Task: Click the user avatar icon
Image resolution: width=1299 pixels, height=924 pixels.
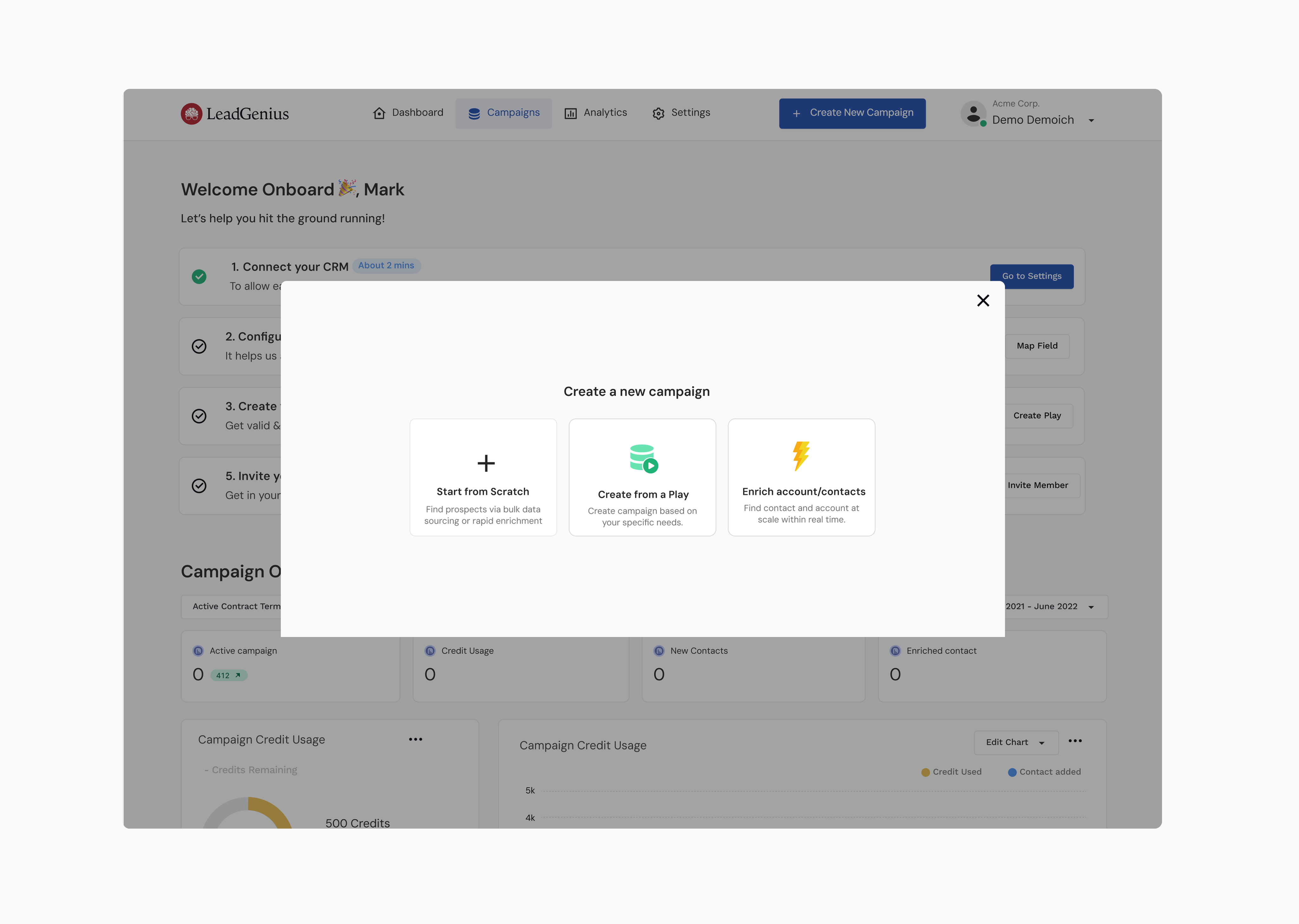Action: click(x=973, y=113)
